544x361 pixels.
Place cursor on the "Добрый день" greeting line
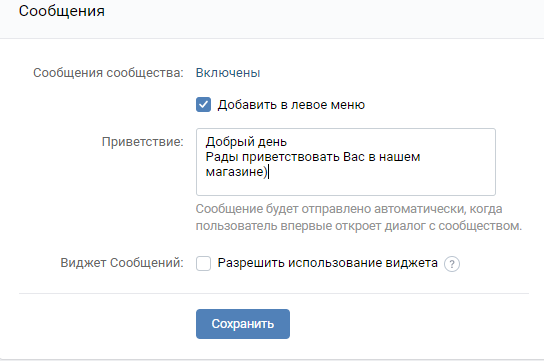[x=246, y=142]
